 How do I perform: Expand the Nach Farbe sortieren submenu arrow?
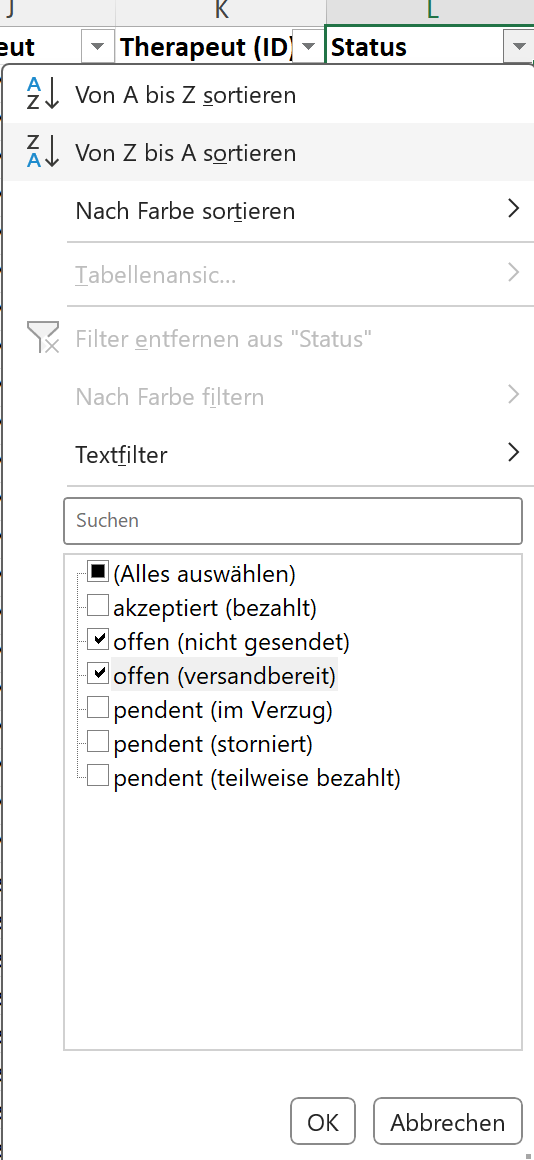(514, 209)
